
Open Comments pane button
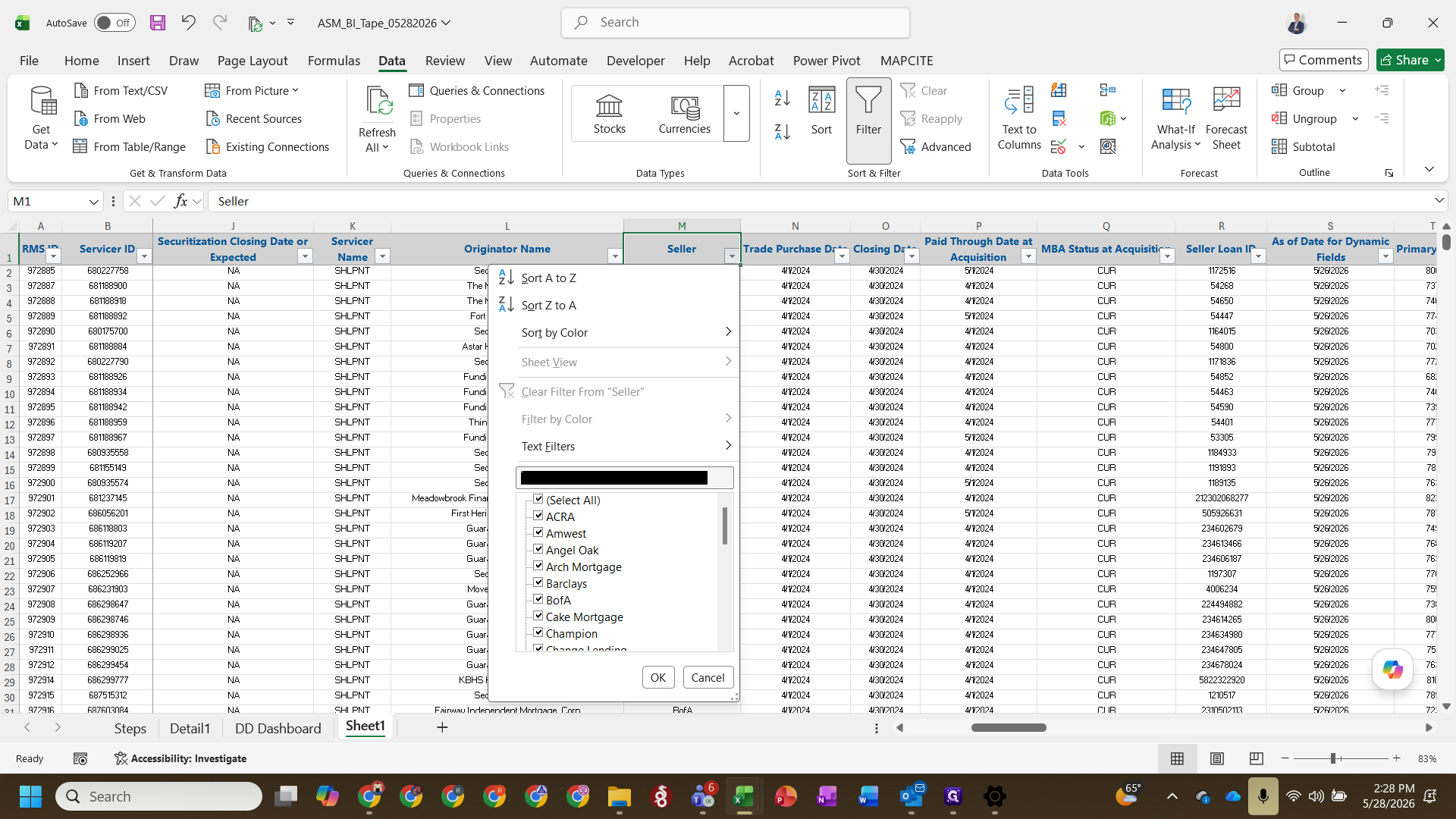(x=1323, y=60)
